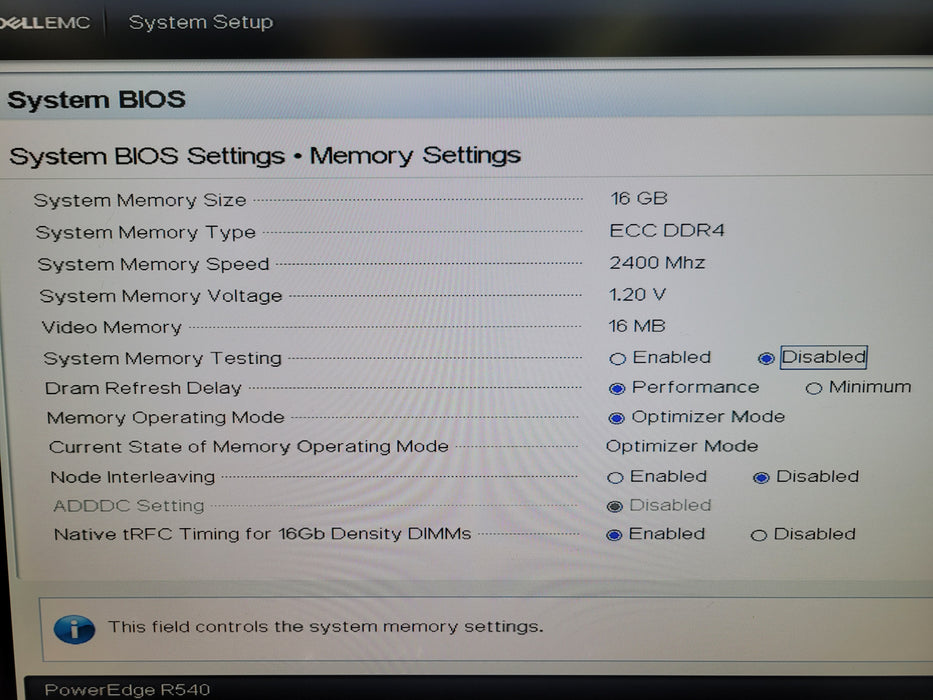Select Optimizer Mode for Memory Operating Mode
The image size is (933, 700).
tap(696, 417)
